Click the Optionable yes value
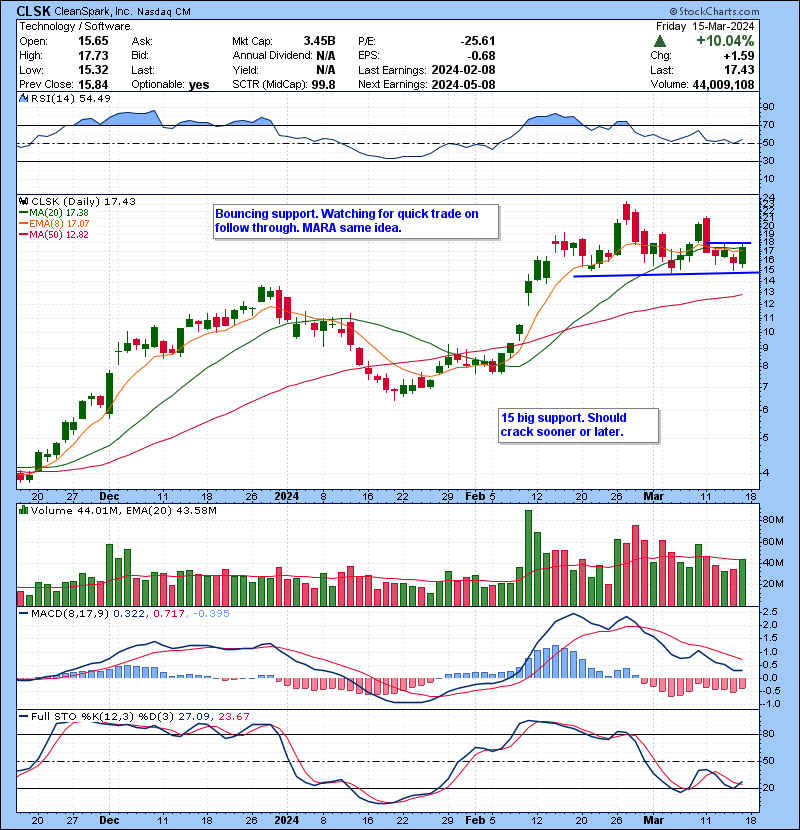Screen dimensions: 800x830 tap(199, 84)
